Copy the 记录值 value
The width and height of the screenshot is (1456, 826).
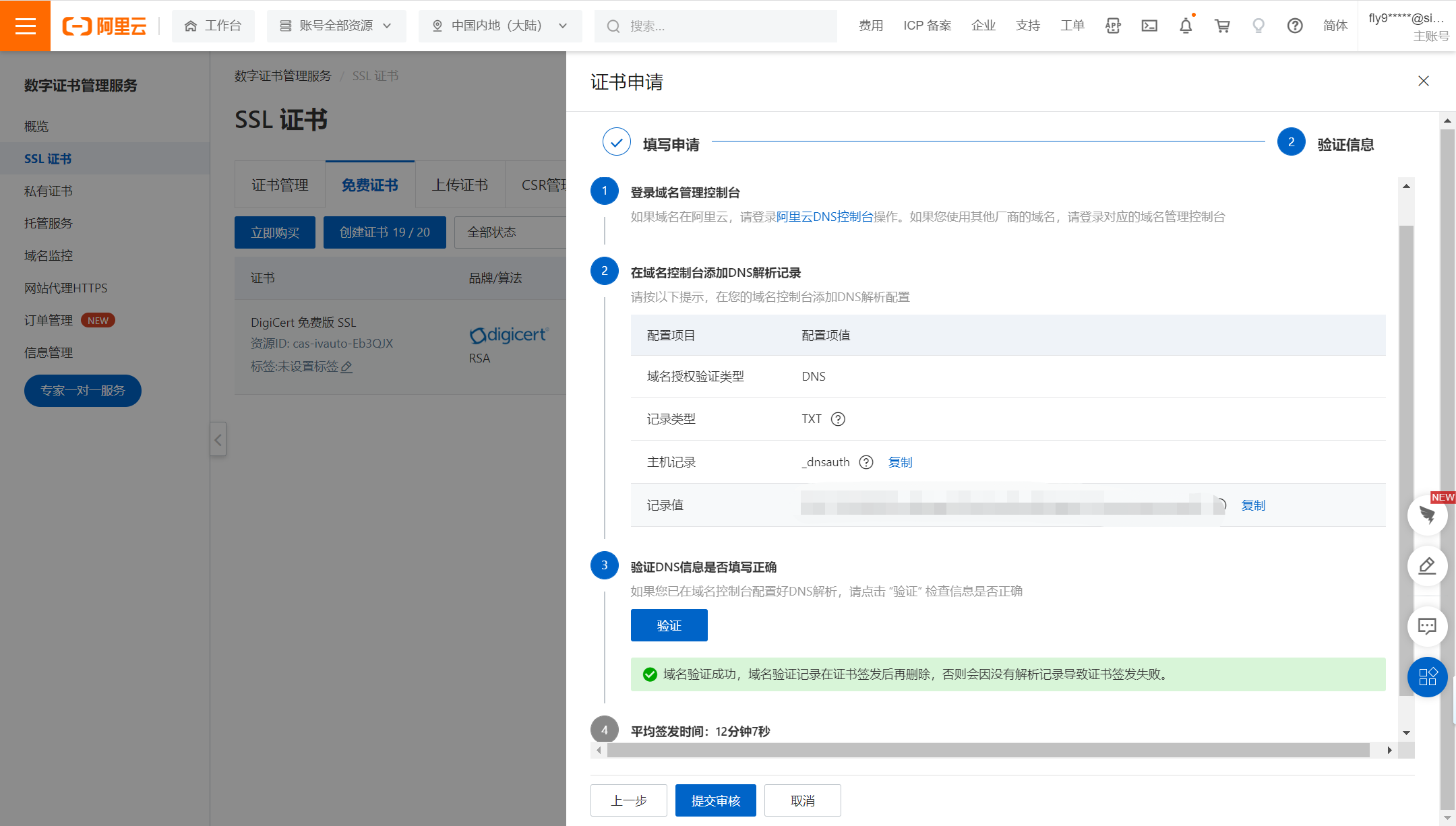[1253, 505]
